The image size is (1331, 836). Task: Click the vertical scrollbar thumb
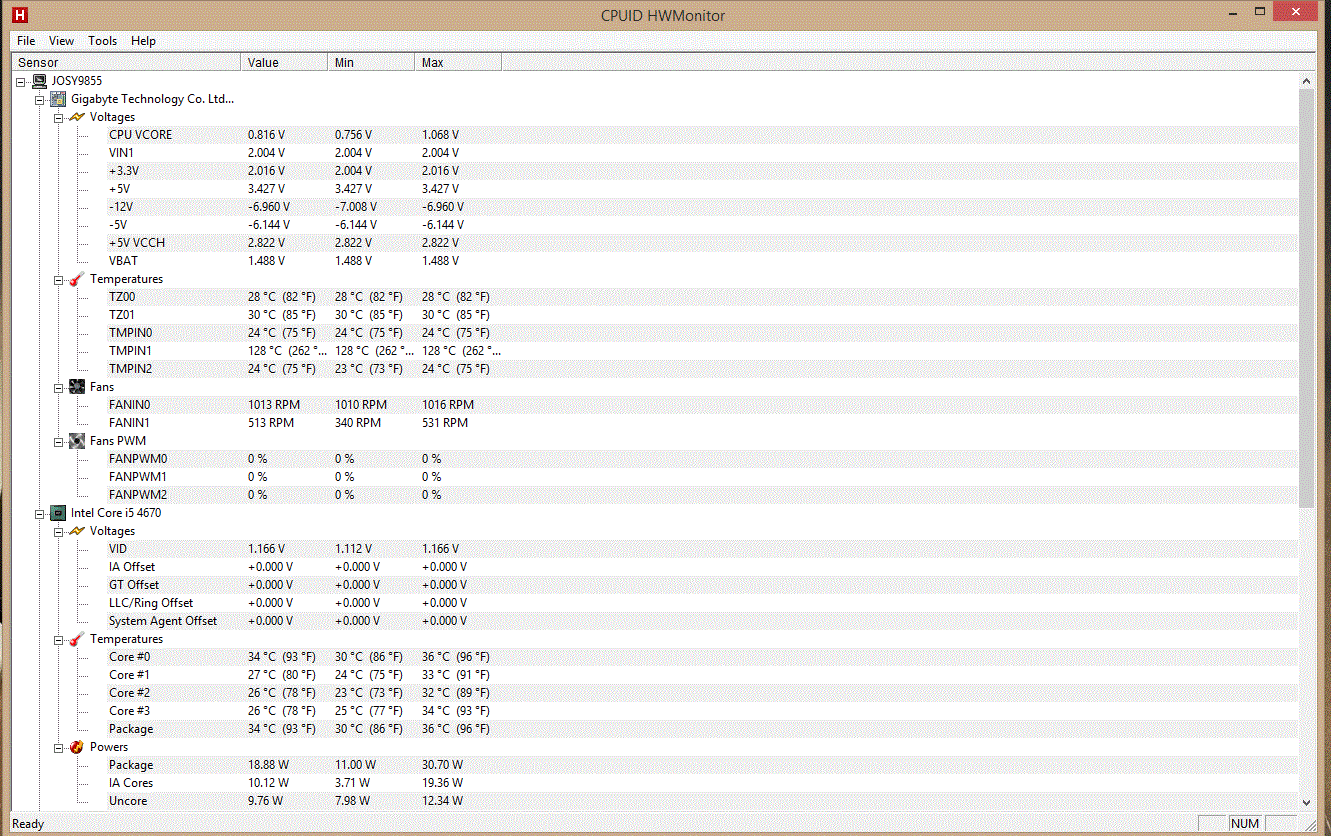[x=1306, y=297]
